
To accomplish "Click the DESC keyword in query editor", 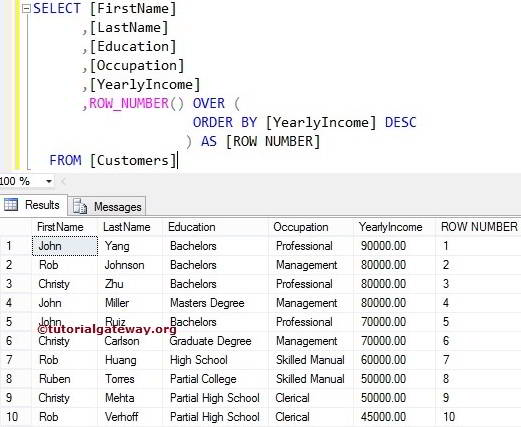I will click(400, 123).
